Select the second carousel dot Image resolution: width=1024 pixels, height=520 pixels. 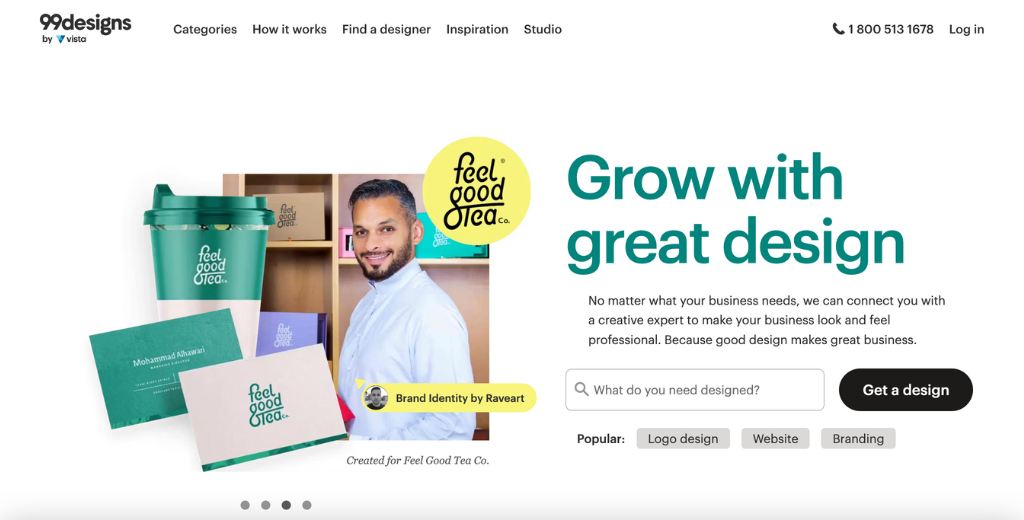pyautogui.click(x=266, y=505)
